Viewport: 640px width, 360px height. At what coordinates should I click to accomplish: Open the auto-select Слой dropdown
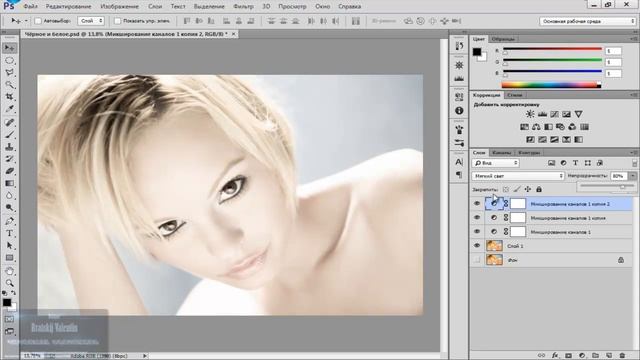point(91,21)
